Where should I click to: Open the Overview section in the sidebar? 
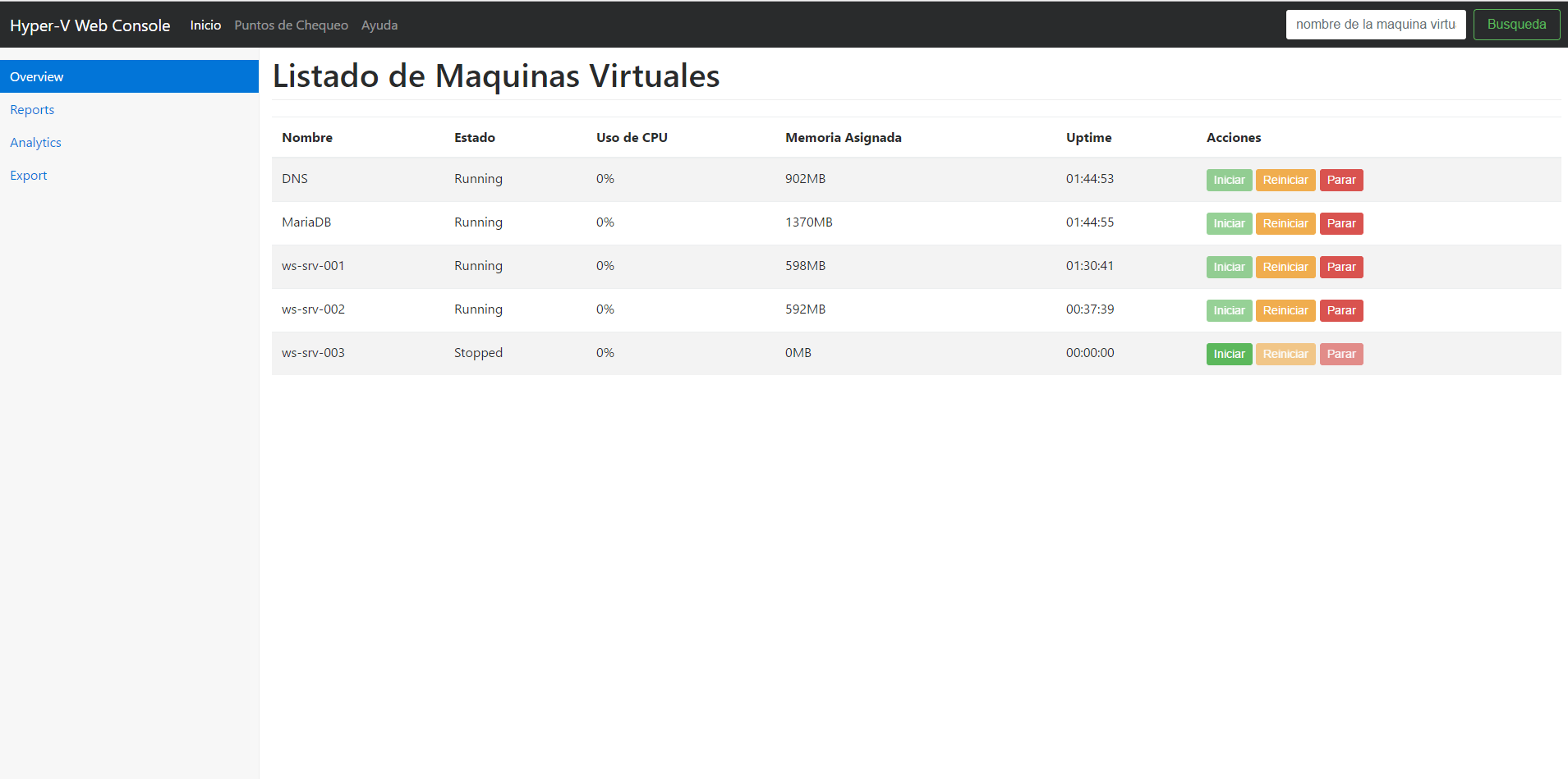(x=36, y=76)
